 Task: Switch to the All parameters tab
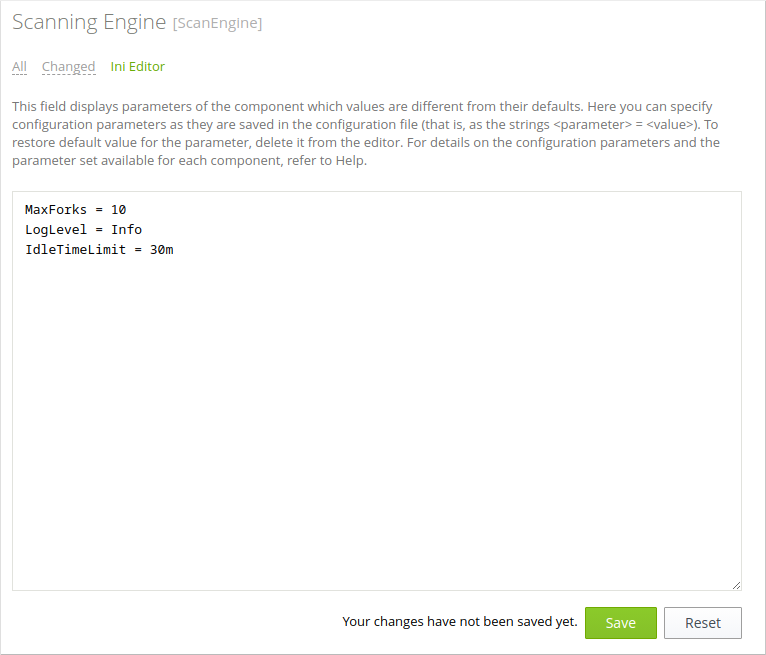pyautogui.click(x=20, y=66)
